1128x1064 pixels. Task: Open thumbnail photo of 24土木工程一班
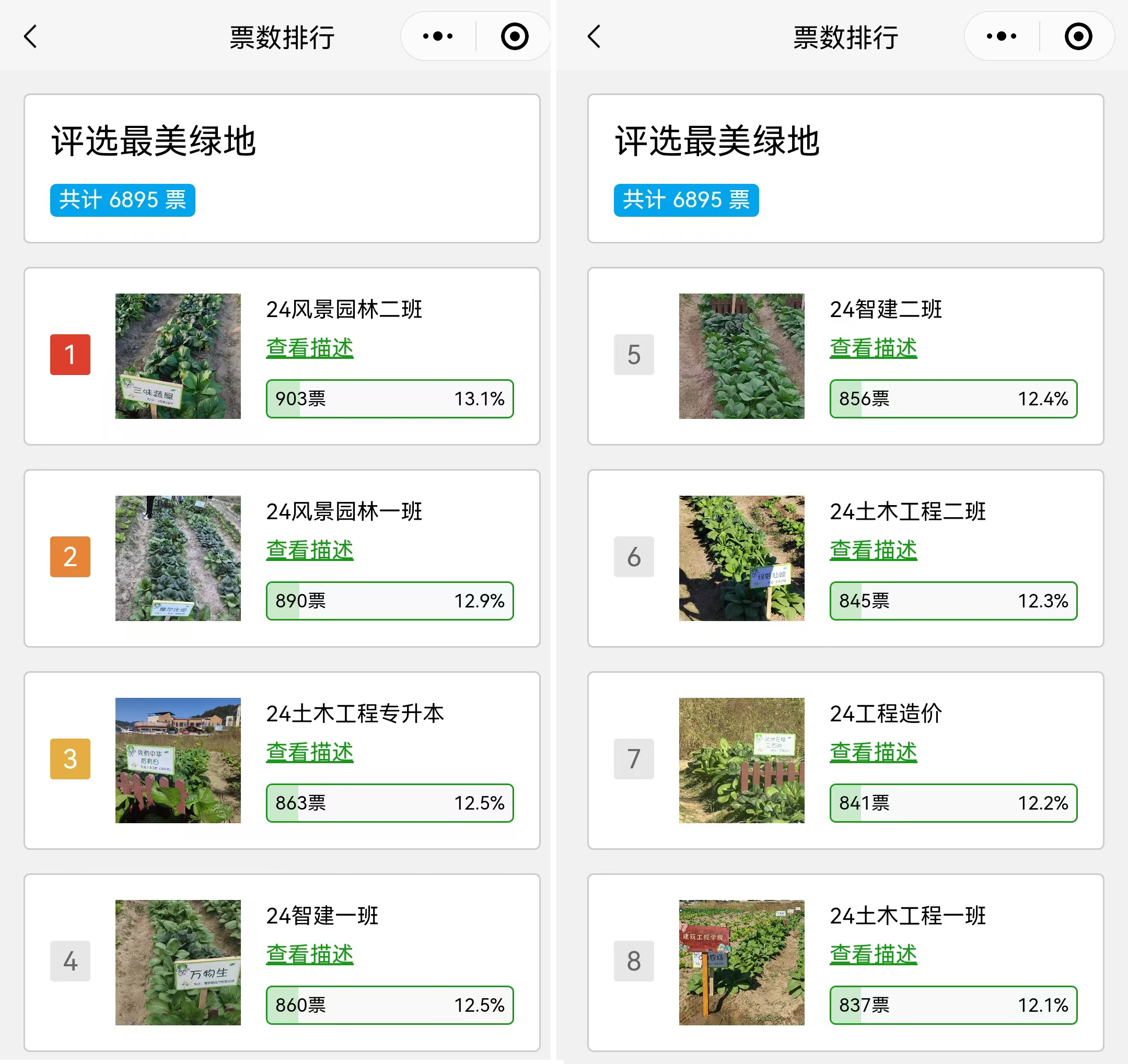point(741,963)
